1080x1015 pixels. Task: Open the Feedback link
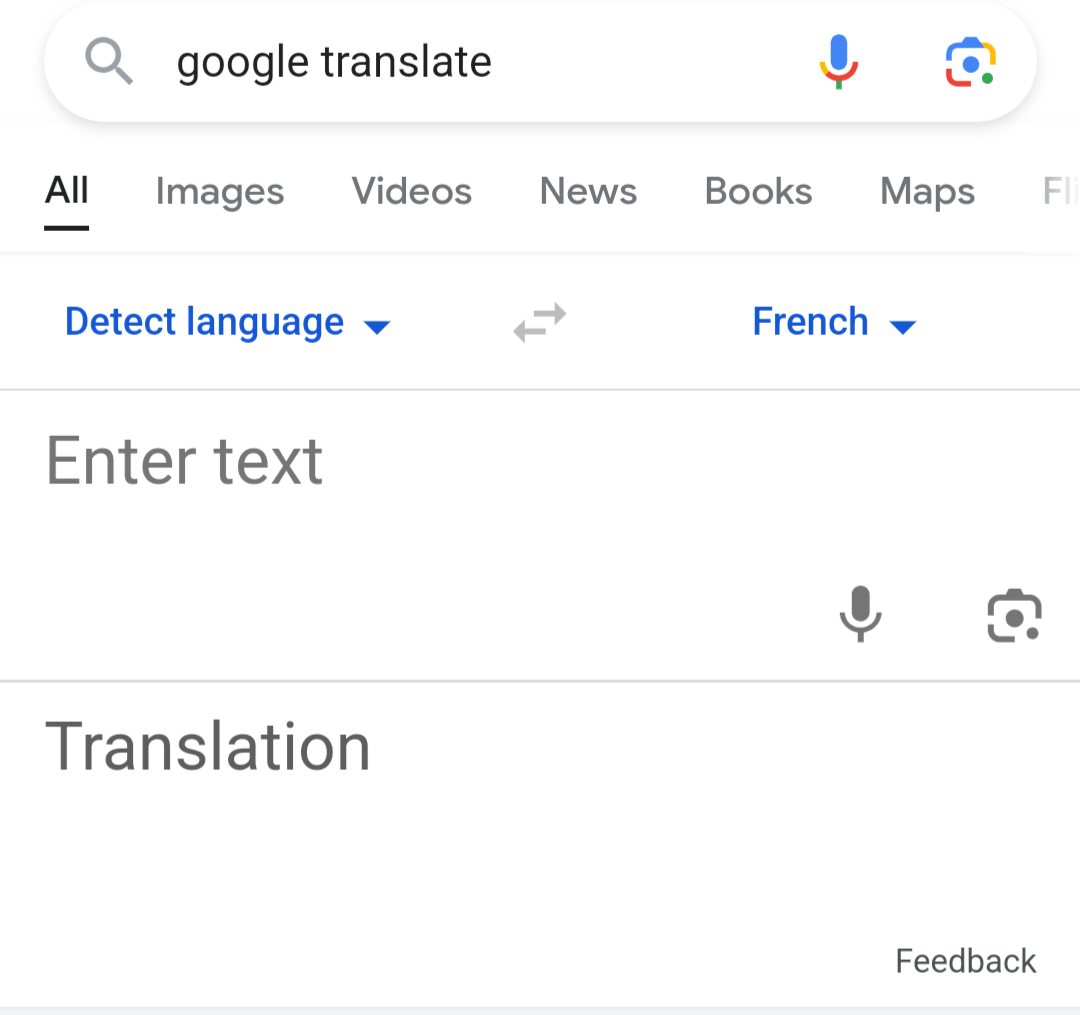click(x=964, y=961)
